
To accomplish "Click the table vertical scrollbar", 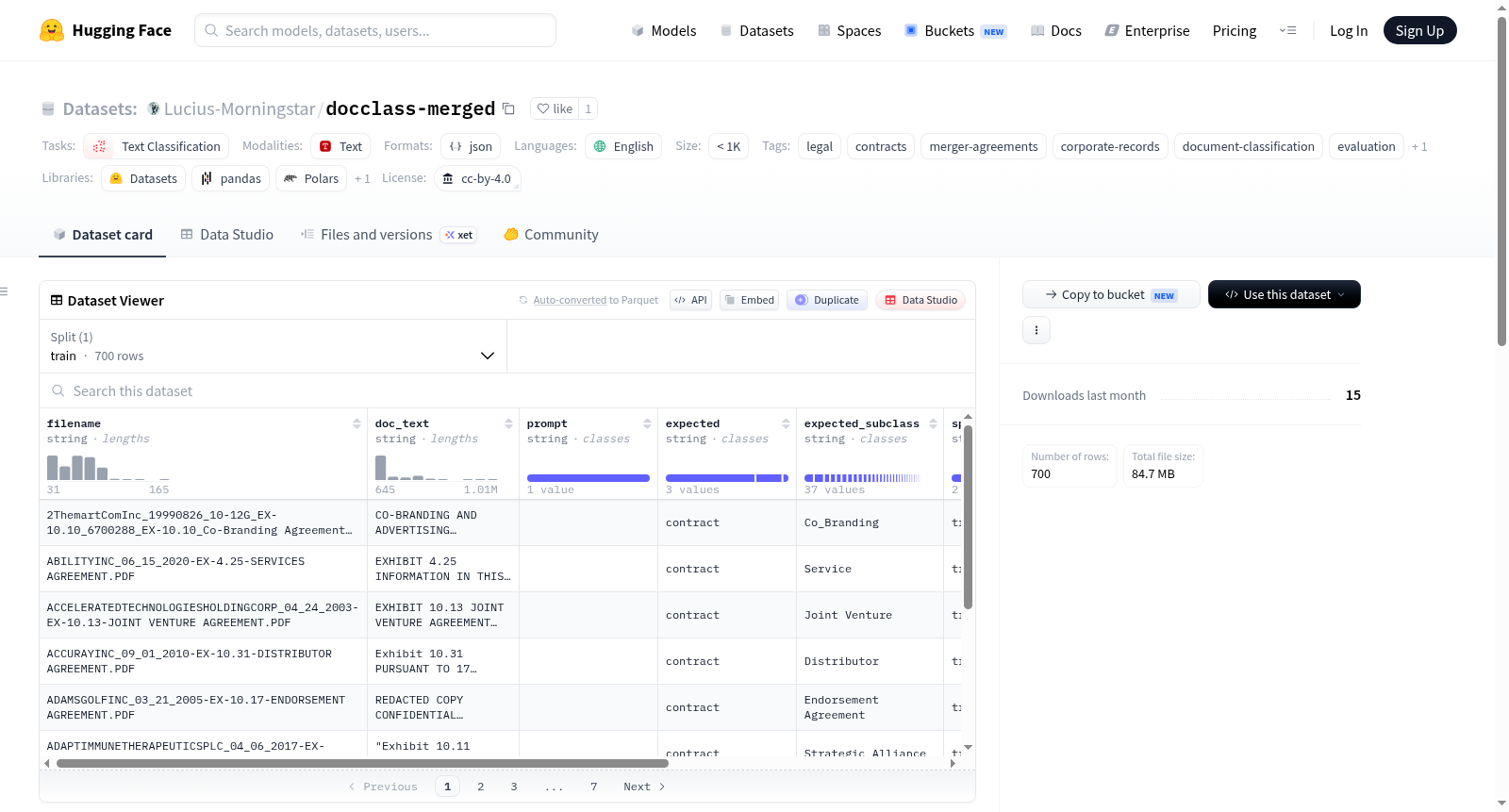I will (x=968, y=517).
